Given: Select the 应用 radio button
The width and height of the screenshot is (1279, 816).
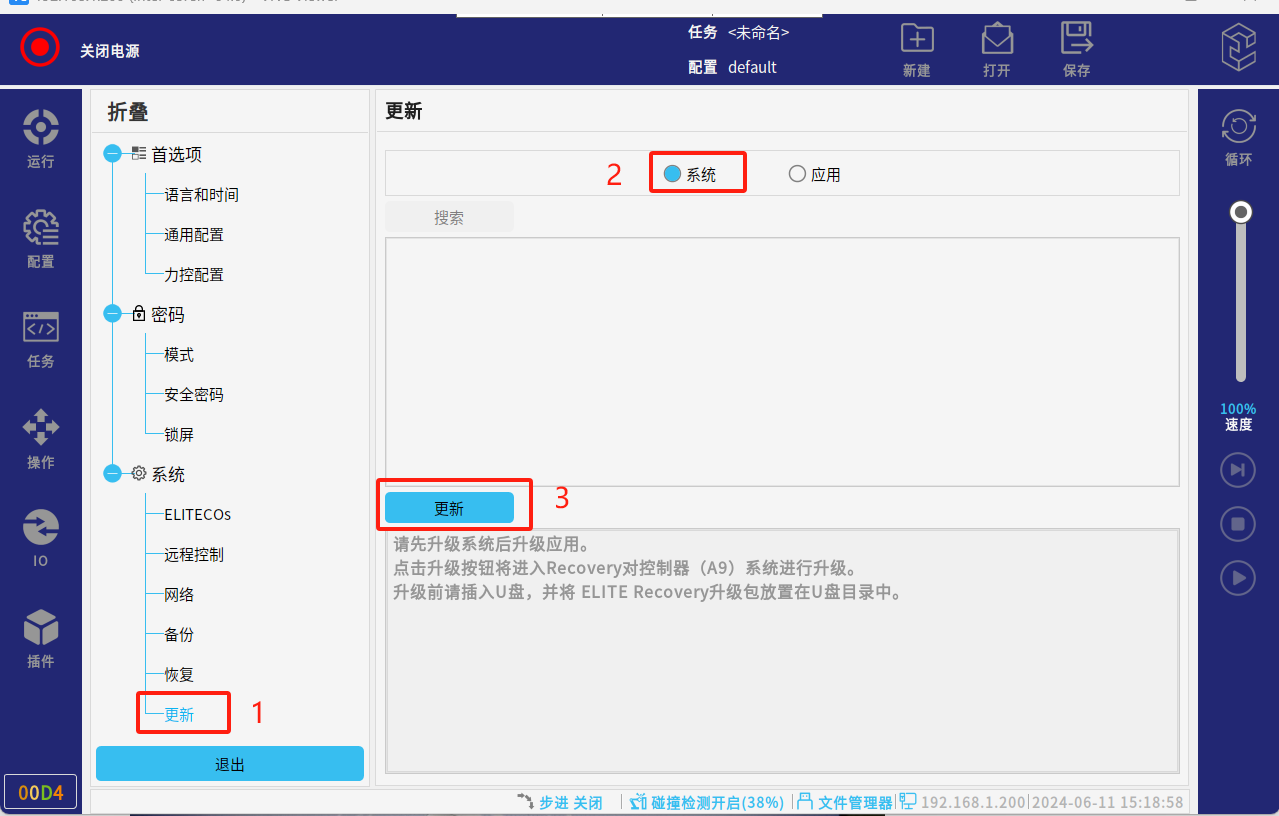Looking at the screenshot, I should point(797,174).
